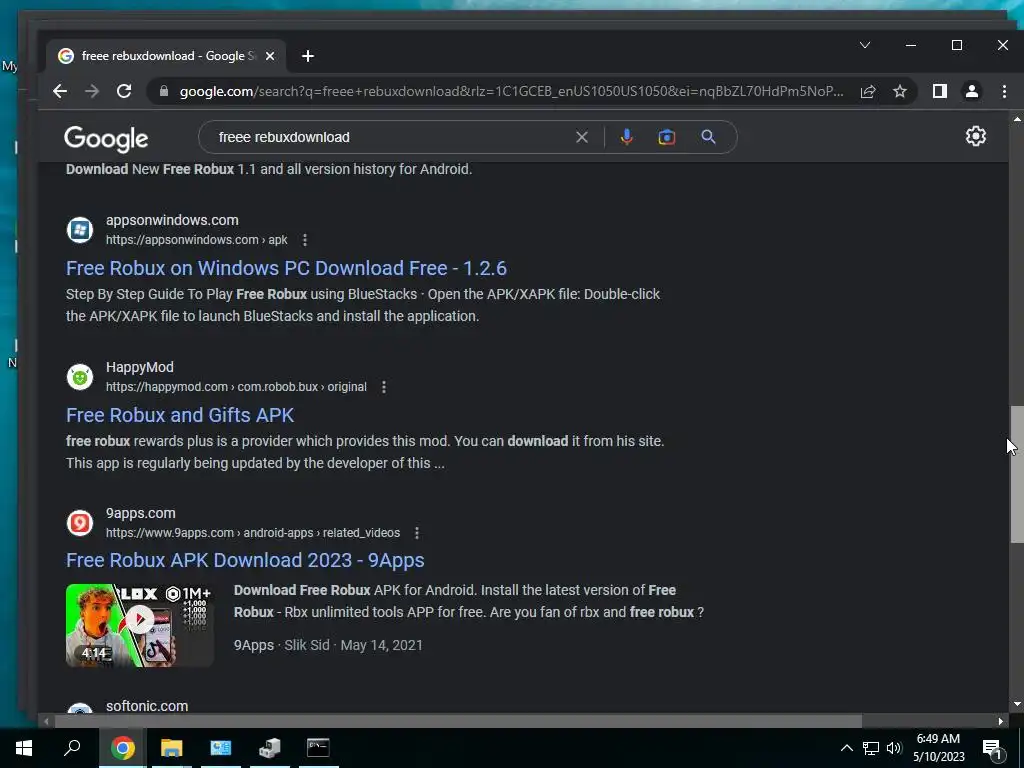Go back to previous page in Chrome
This screenshot has width=1024, height=768.
point(60,91)
